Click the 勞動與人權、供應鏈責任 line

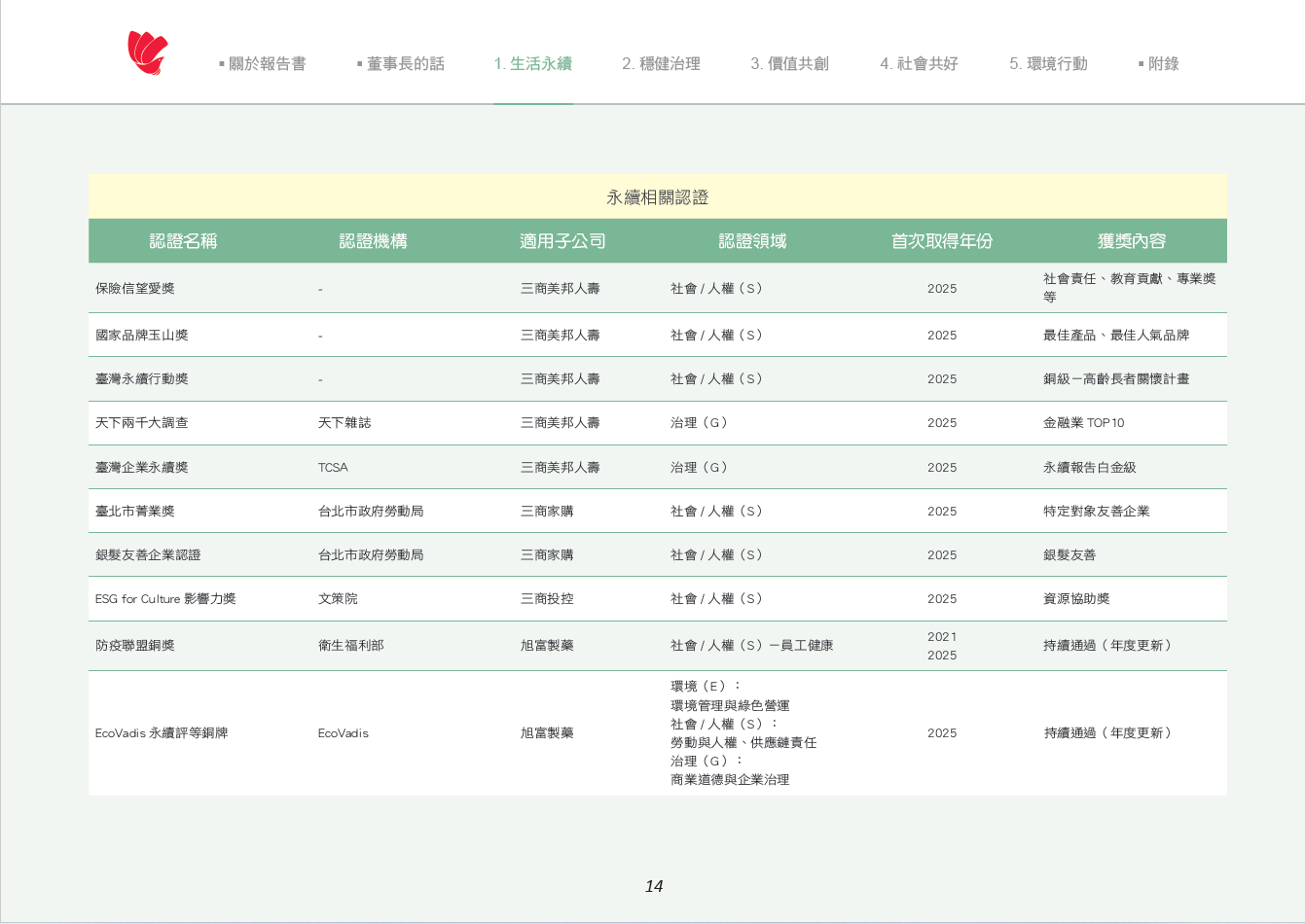[x=743, y=743]
